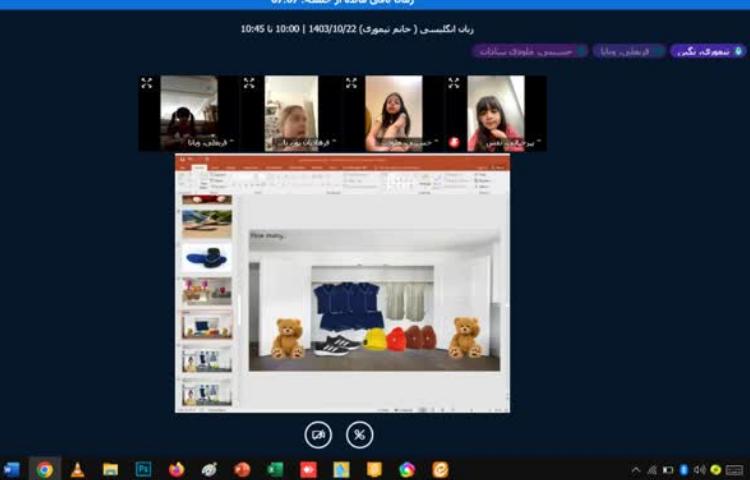Screen dimensions: 750x480
Task: Open VLC media player from the taskbar
Action: coord(77,469)
